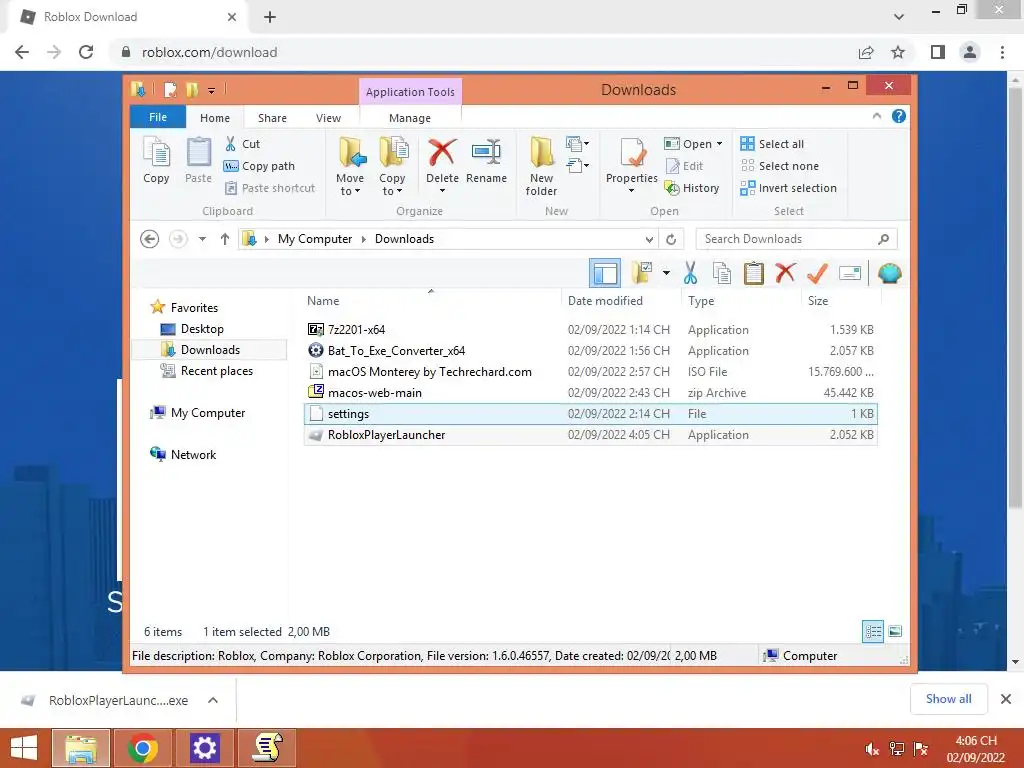Toggle Chrome side panel button
Screen dimensions: 1024x768
click(x=938, y=52)
